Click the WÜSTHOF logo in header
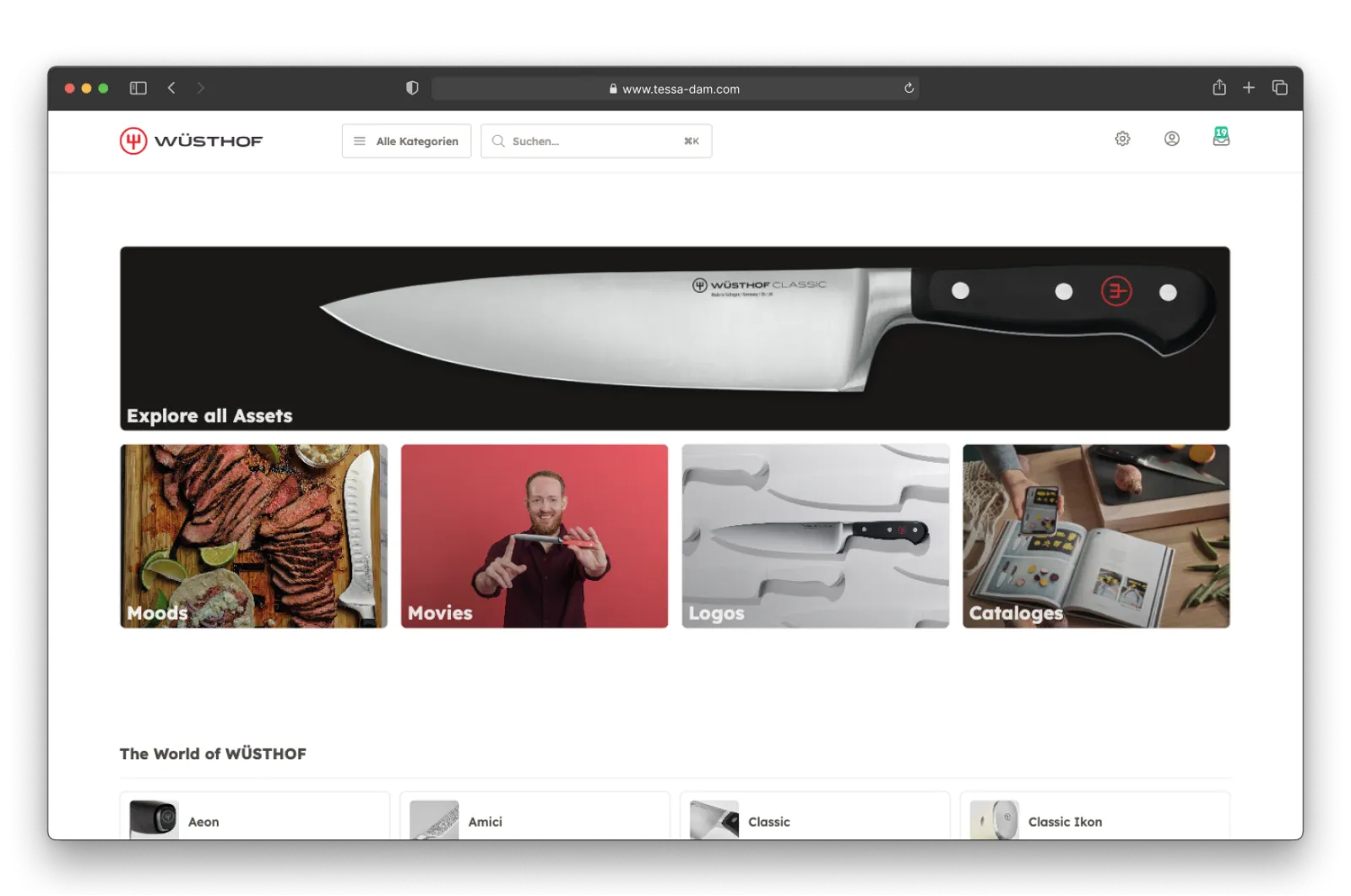The height and width of the screenshot is (896, 1351). coord(192,141)
